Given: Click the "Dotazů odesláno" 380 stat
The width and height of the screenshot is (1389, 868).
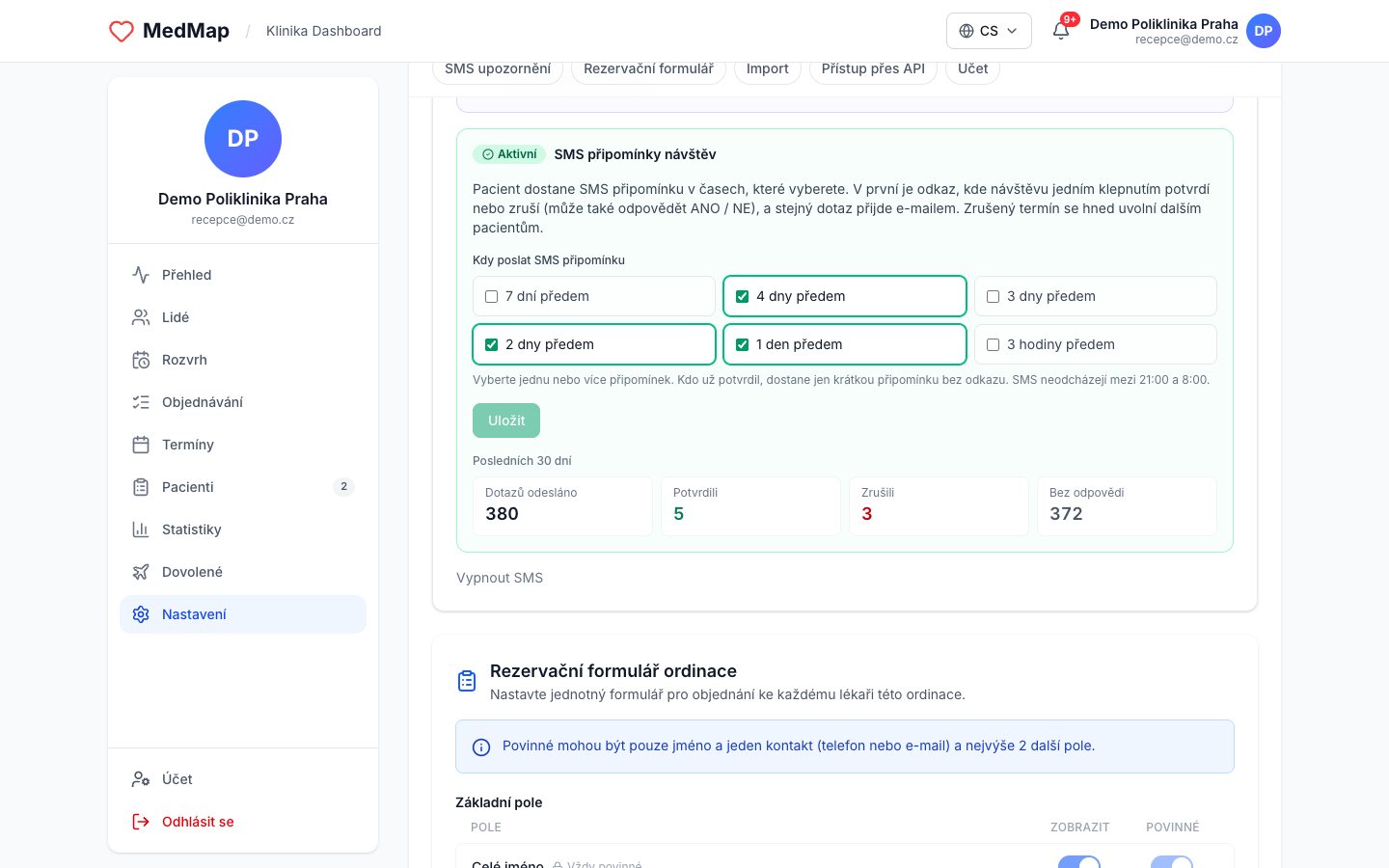Looking at the screenshot, I should click(x=562, y=506).
